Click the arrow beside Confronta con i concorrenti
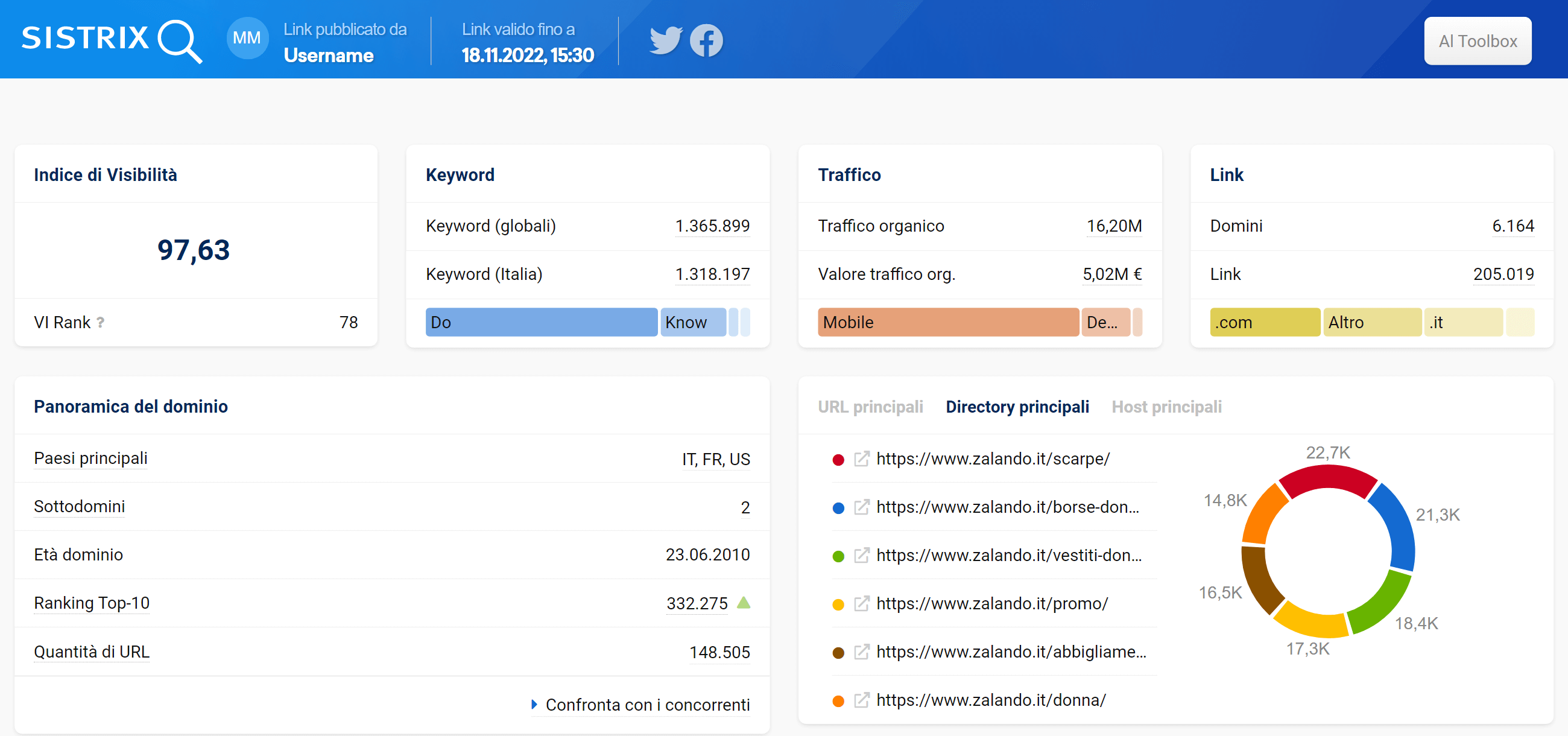1568x736 pixels. click(x=534, y=705)
